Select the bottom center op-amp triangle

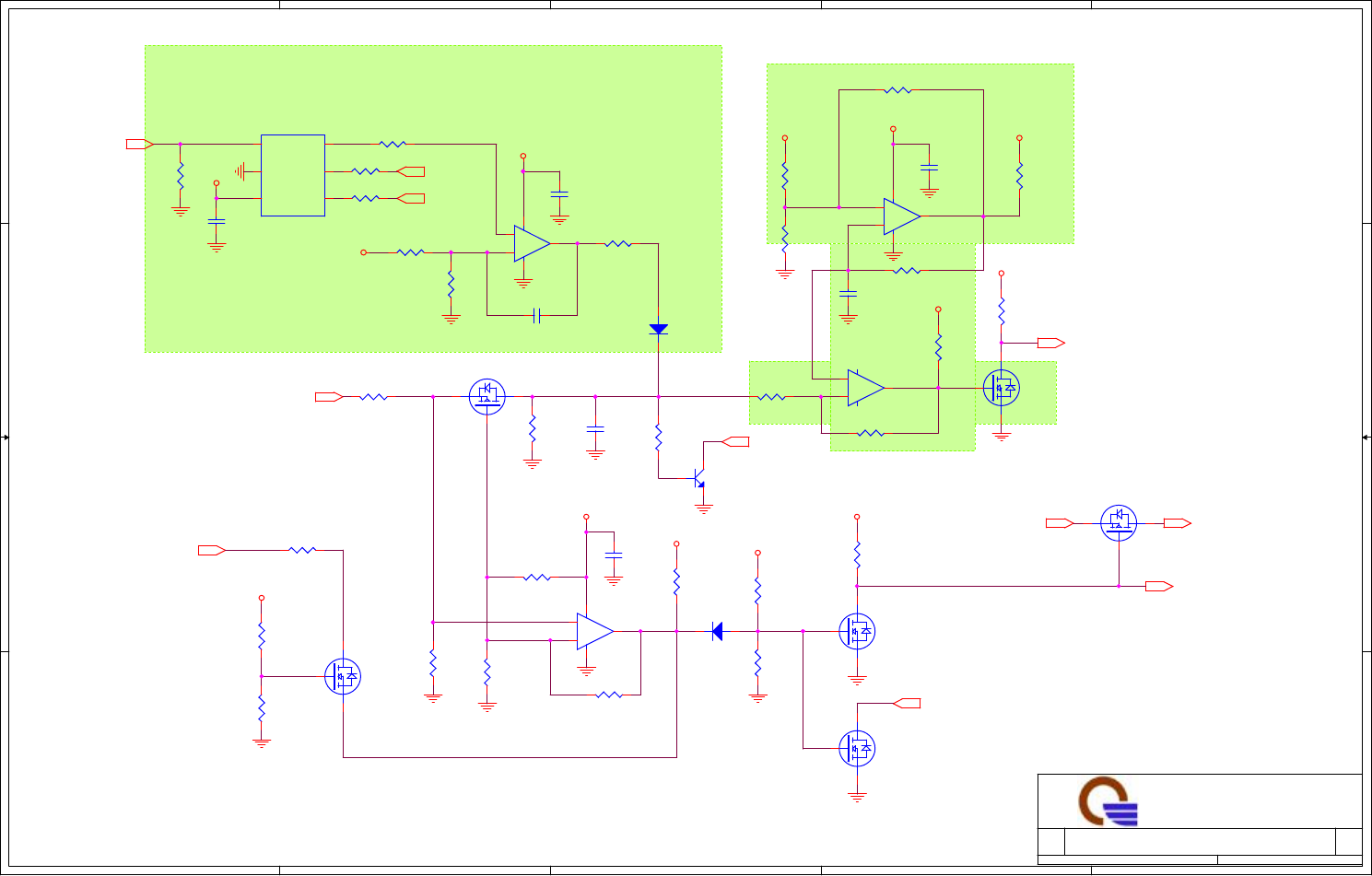pyautogui.click(x=595, y=631)
